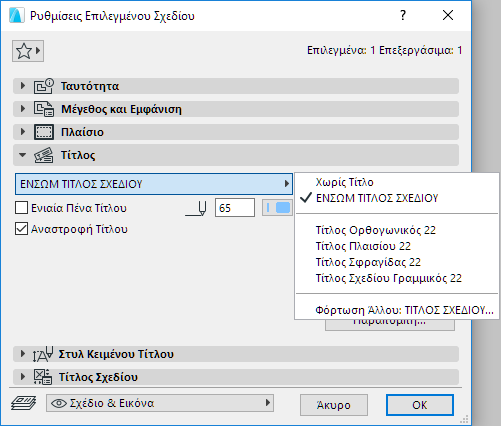
Task: Uncheck the Αναστροφή Τίτλου checkbox
Action: (21, 229)
